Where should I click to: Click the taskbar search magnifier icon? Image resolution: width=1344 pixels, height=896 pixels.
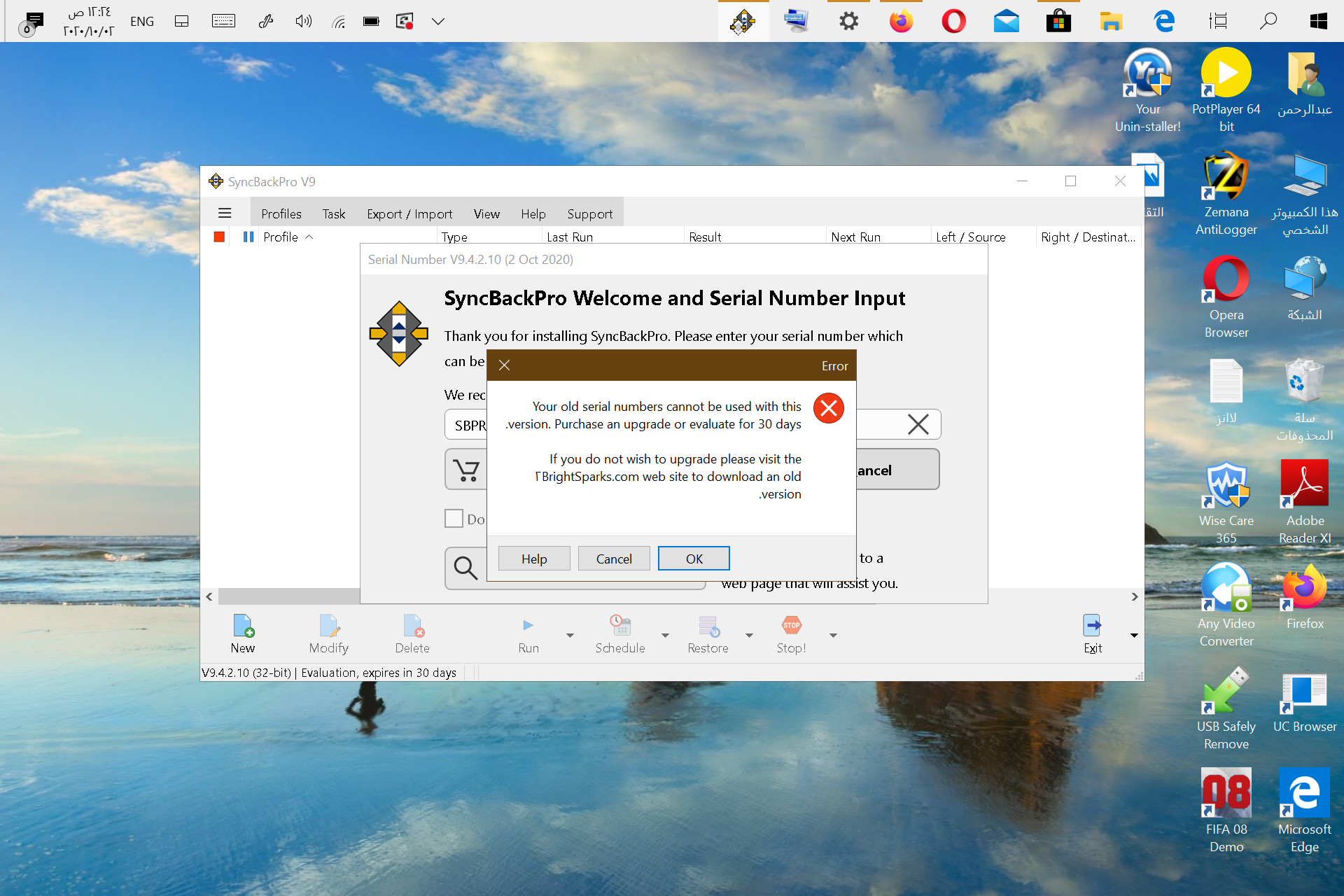(1268, 22)
